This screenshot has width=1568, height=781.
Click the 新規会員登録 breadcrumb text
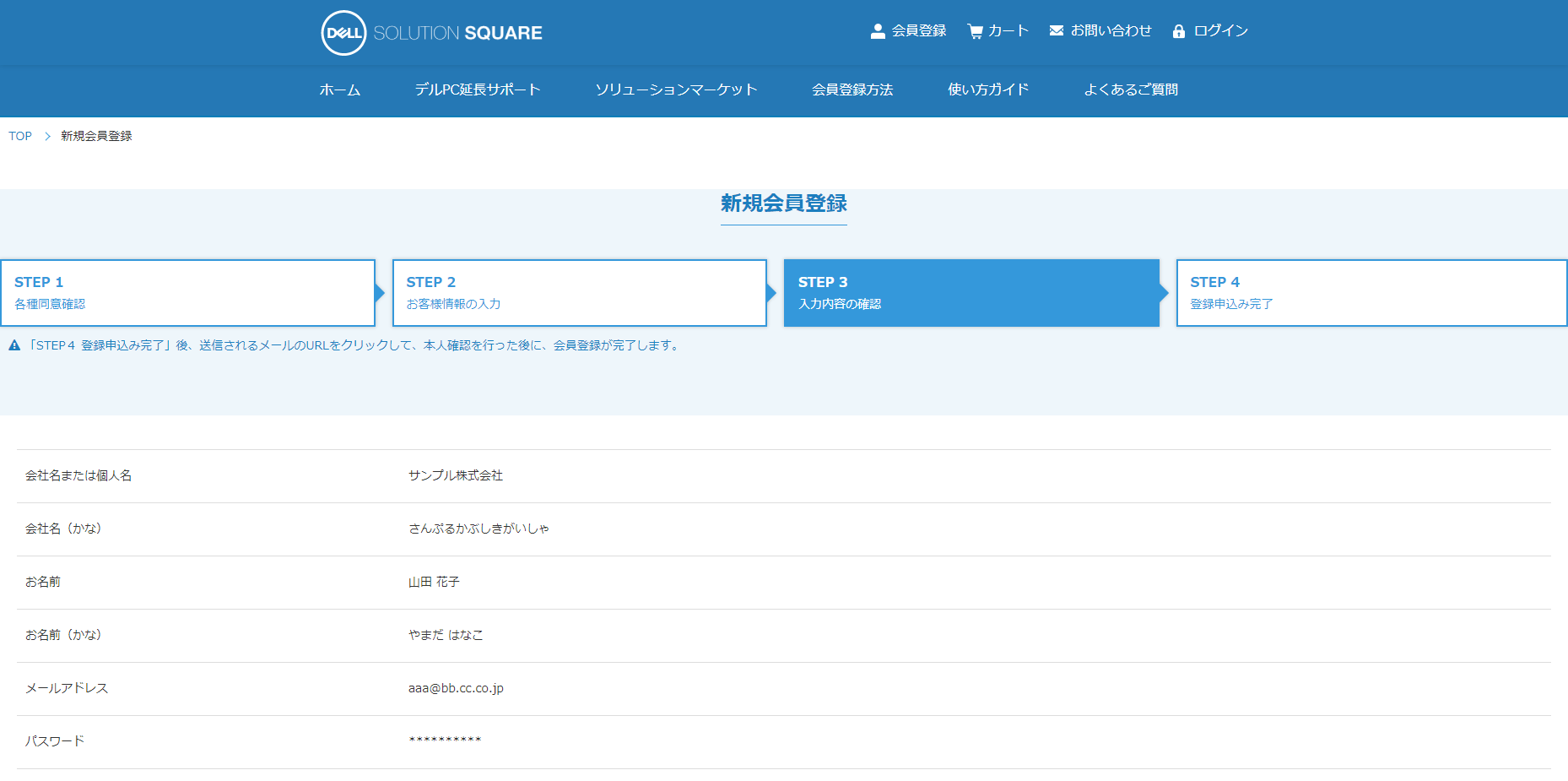[96, 136]
